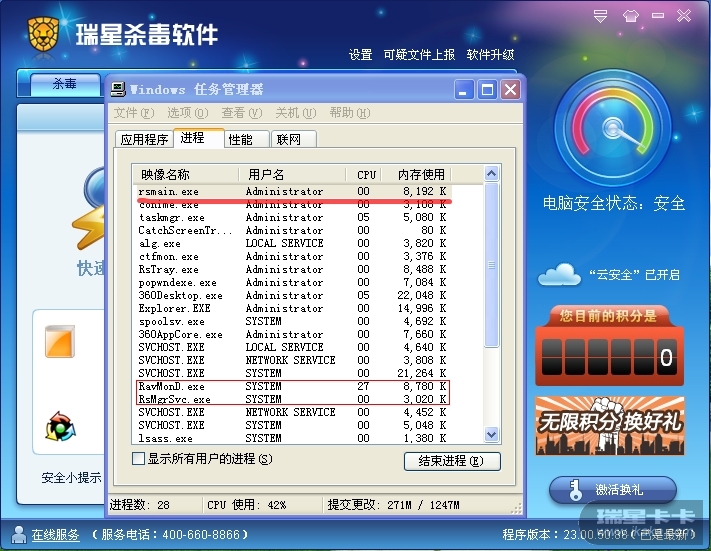The image size is (711, 551).
Task: Select the 360AppCore.exe process row
Action: 292,335
